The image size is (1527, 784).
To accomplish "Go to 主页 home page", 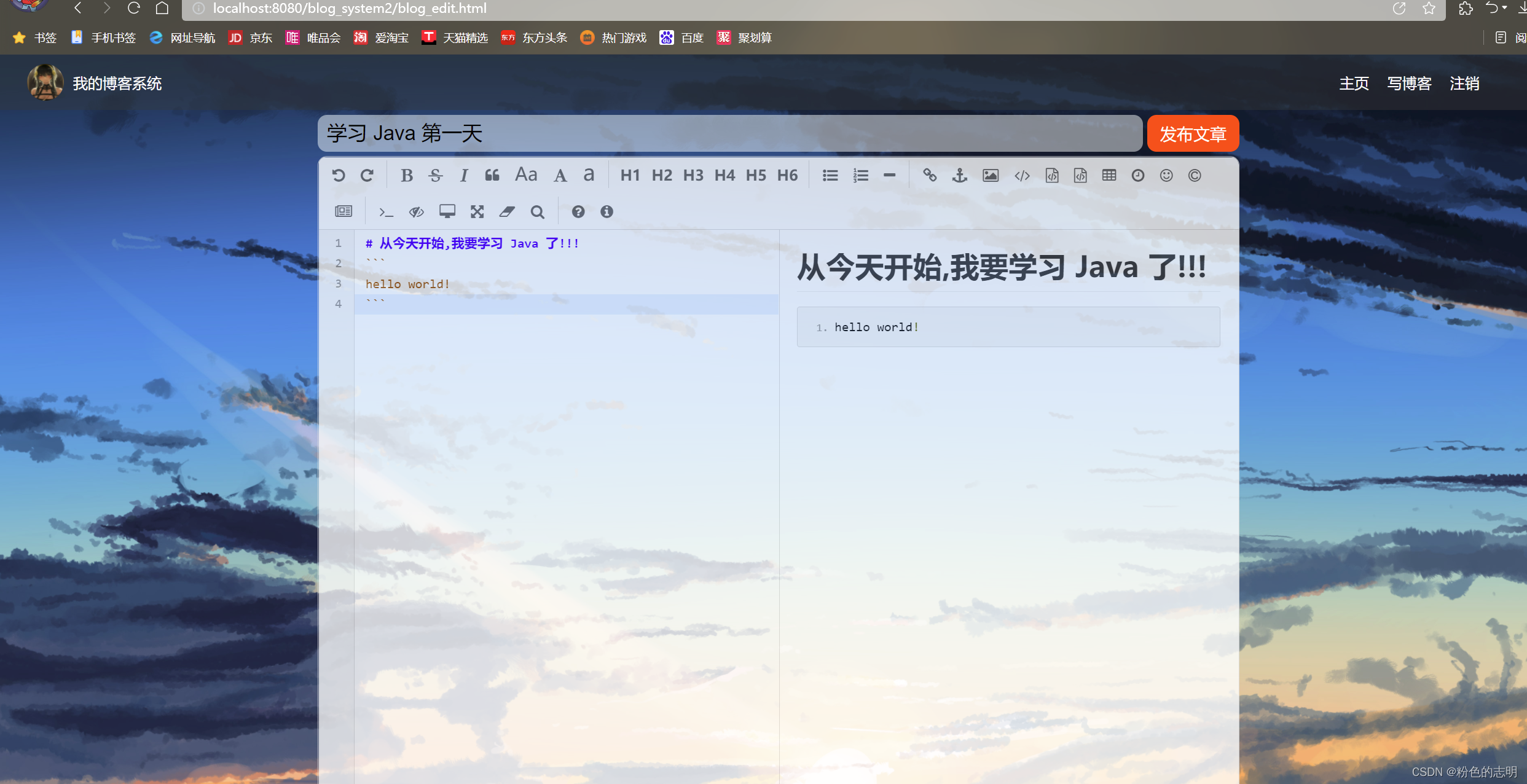I will (1354, 84).
